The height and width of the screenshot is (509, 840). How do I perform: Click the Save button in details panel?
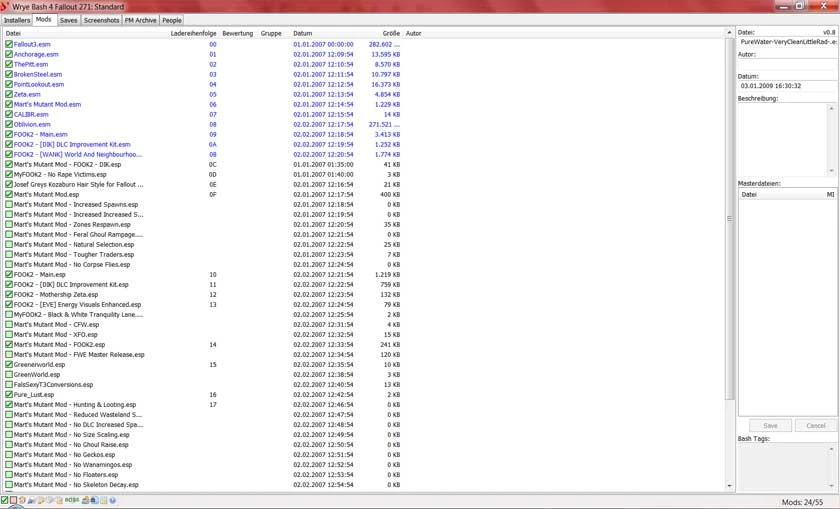(x=770, y=425)
